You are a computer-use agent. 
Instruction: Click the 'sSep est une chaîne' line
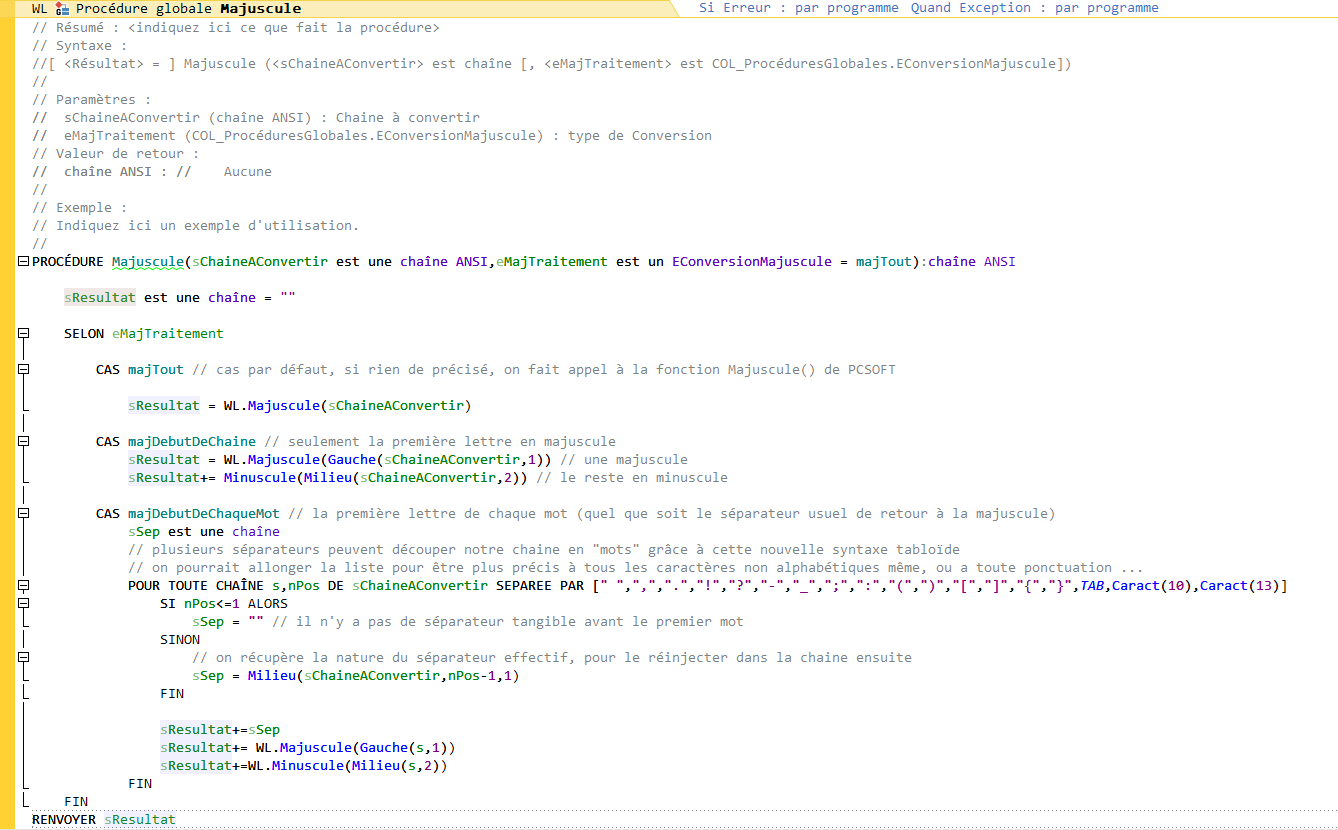pos(204,532)
